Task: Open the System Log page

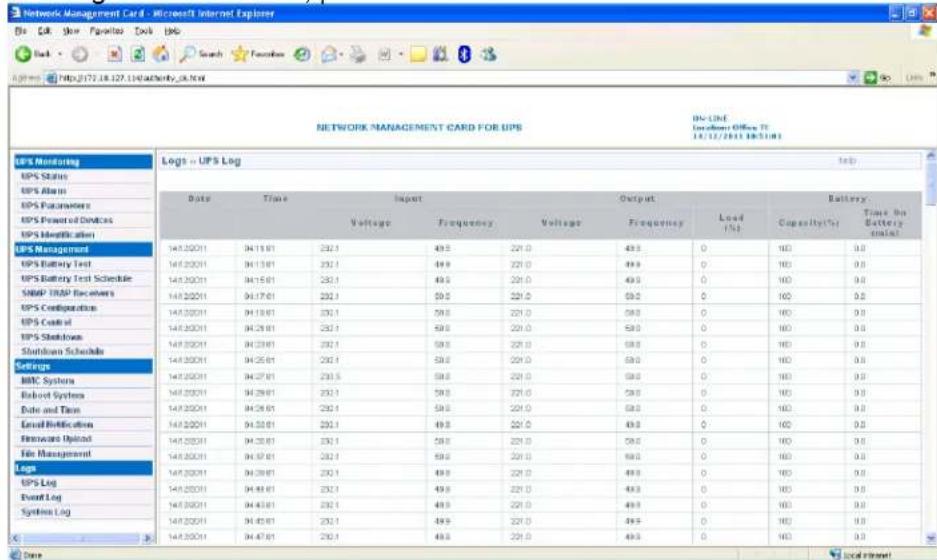Action: point(45,512)
